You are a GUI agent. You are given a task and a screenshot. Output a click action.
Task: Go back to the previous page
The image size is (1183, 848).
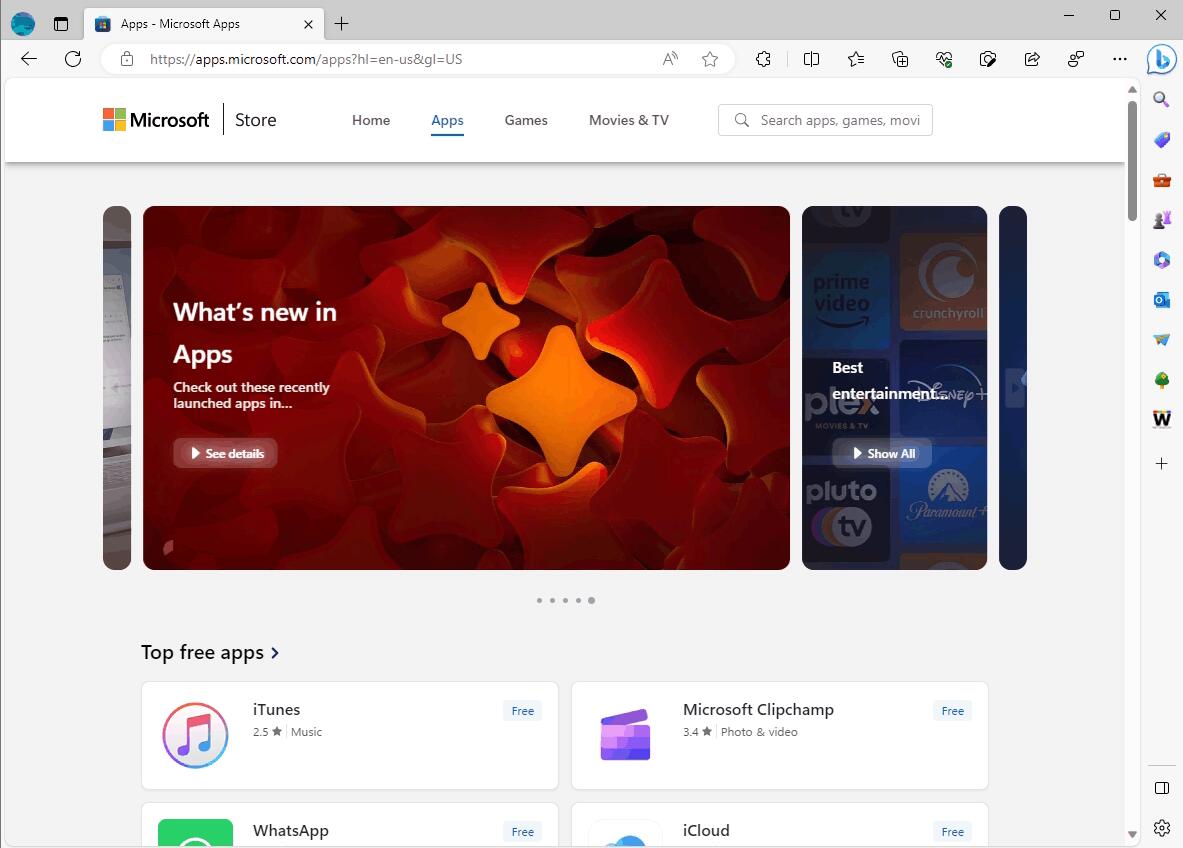(x=29, y=59)
